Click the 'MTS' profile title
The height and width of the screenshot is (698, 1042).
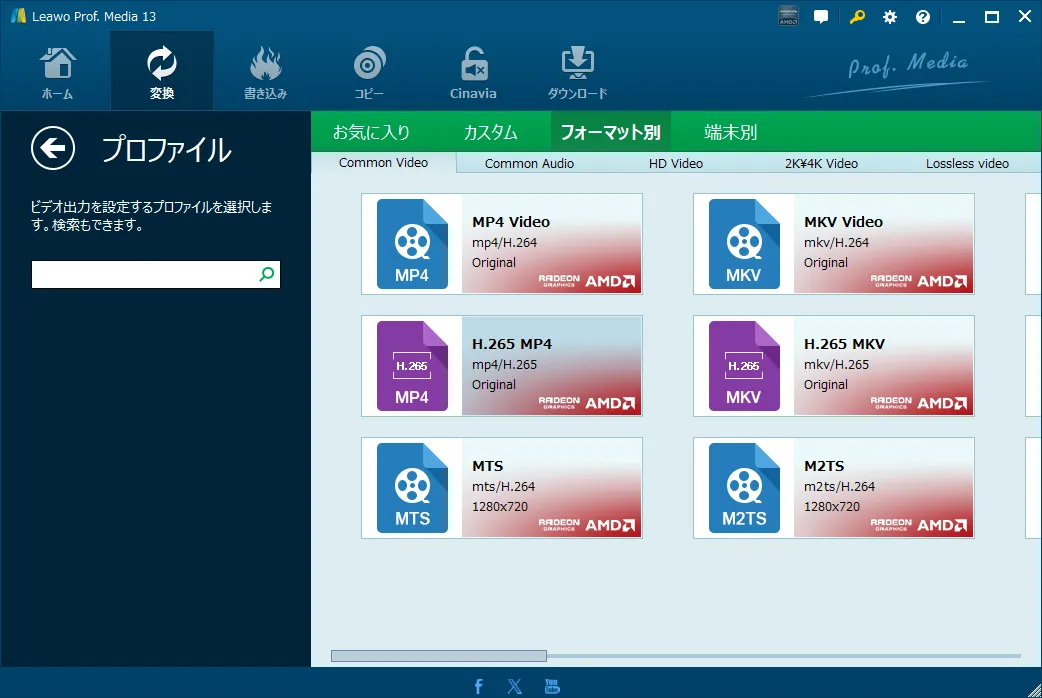pyautogui.click(x=488, y=466)
